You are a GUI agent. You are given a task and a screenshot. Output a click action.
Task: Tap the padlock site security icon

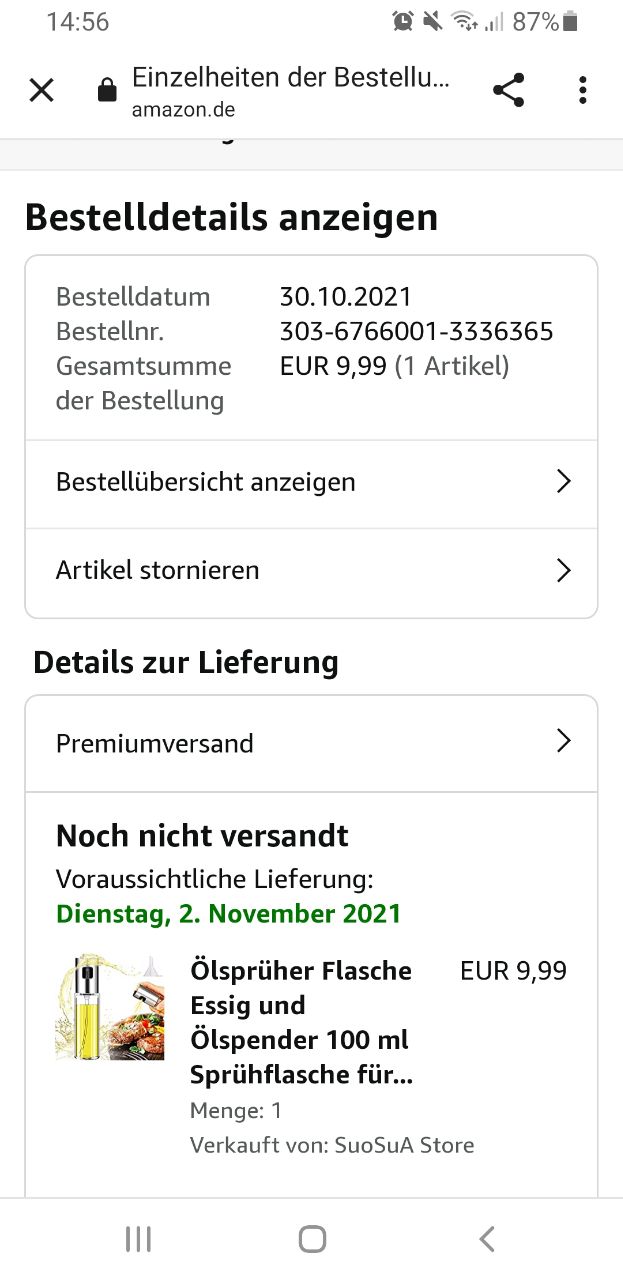click(107, 91)
